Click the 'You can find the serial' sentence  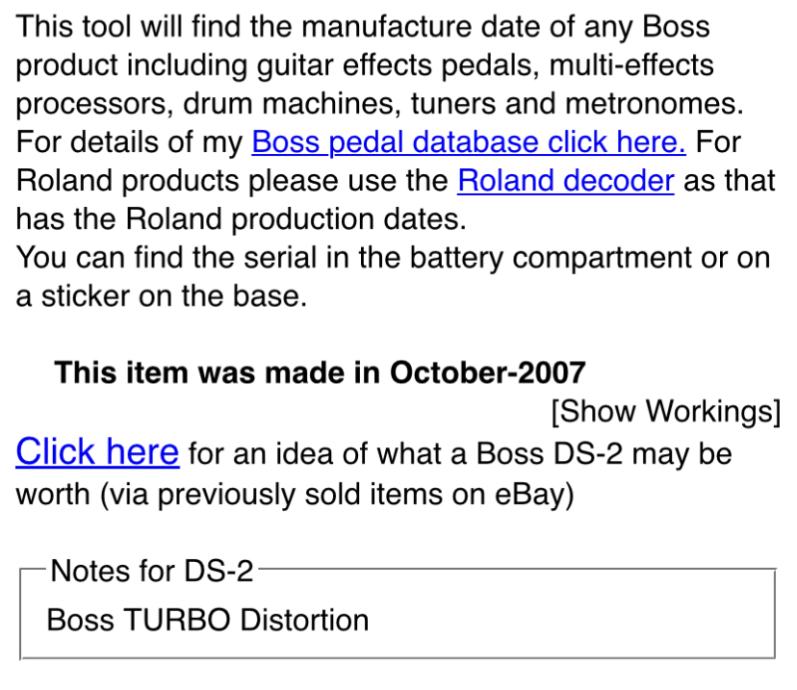(x=190, y=258)
